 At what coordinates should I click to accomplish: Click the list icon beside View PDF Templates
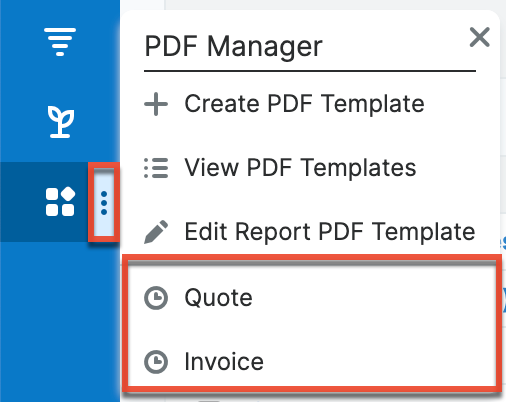tap(156, 168)
